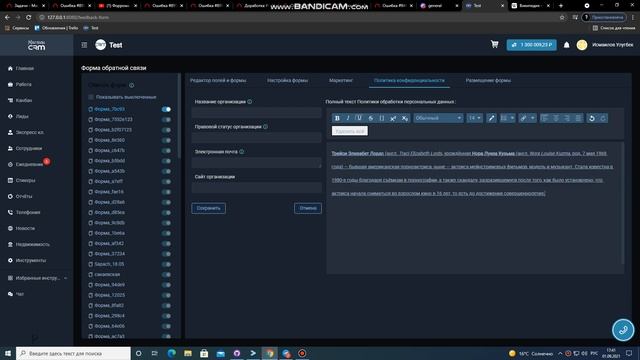Toggle switch for Форма_70c93

tap(166, 109)
